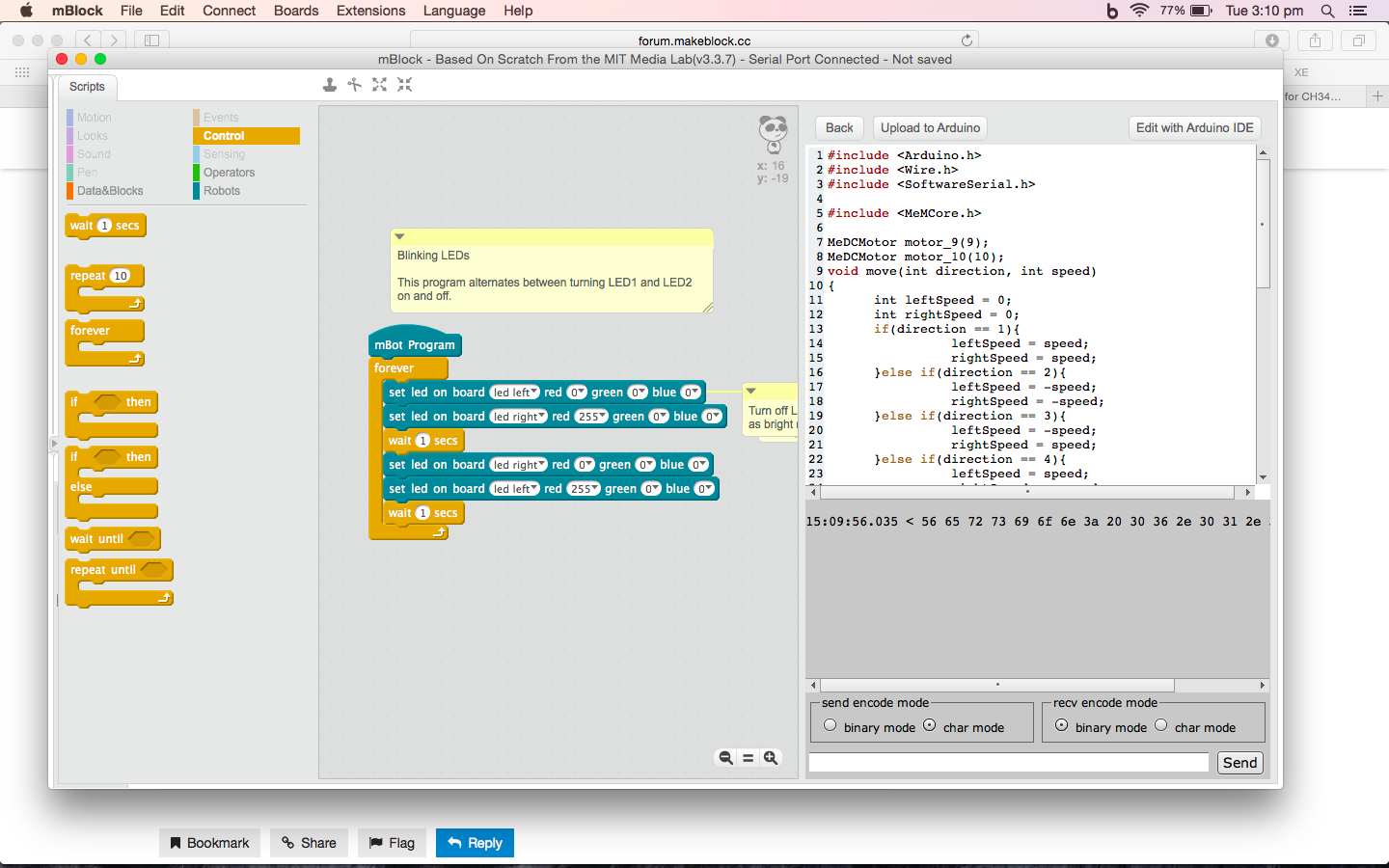Click the forum Bookmark button

coord(209,843)
